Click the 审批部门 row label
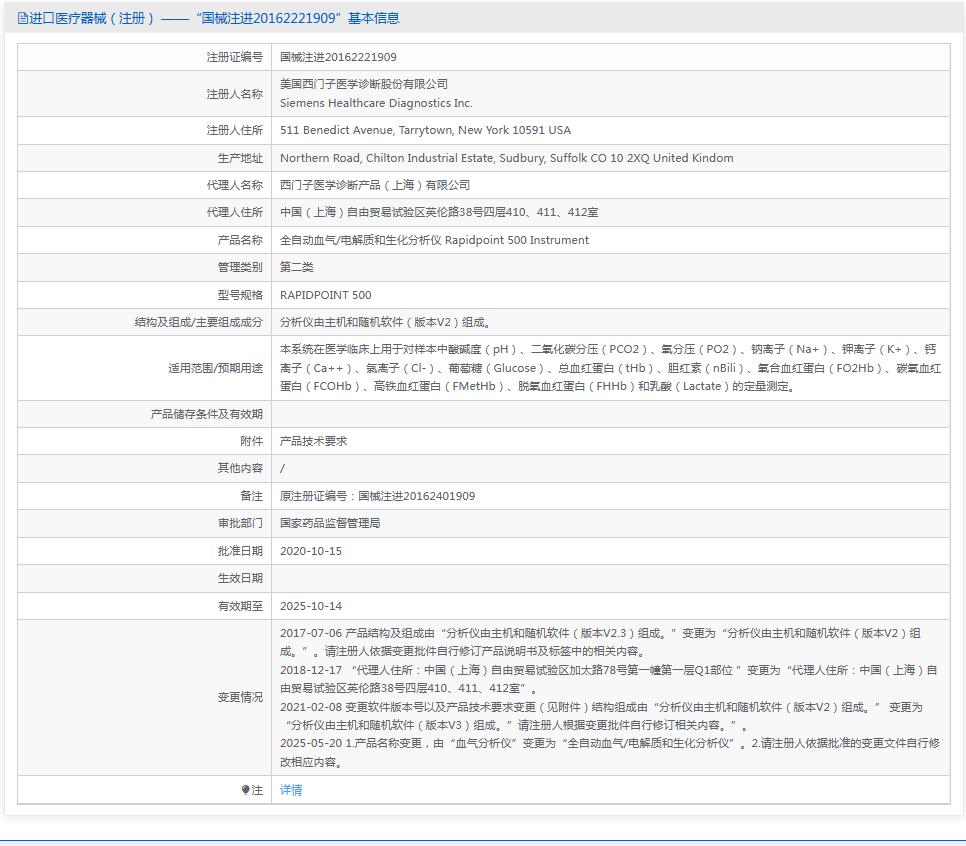This screenshot has height=846, width=966. (x=240, y=523)
